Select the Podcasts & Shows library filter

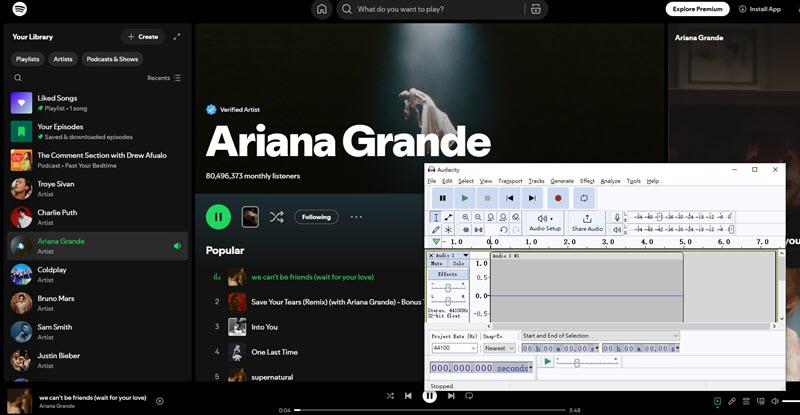coord(112,59)
